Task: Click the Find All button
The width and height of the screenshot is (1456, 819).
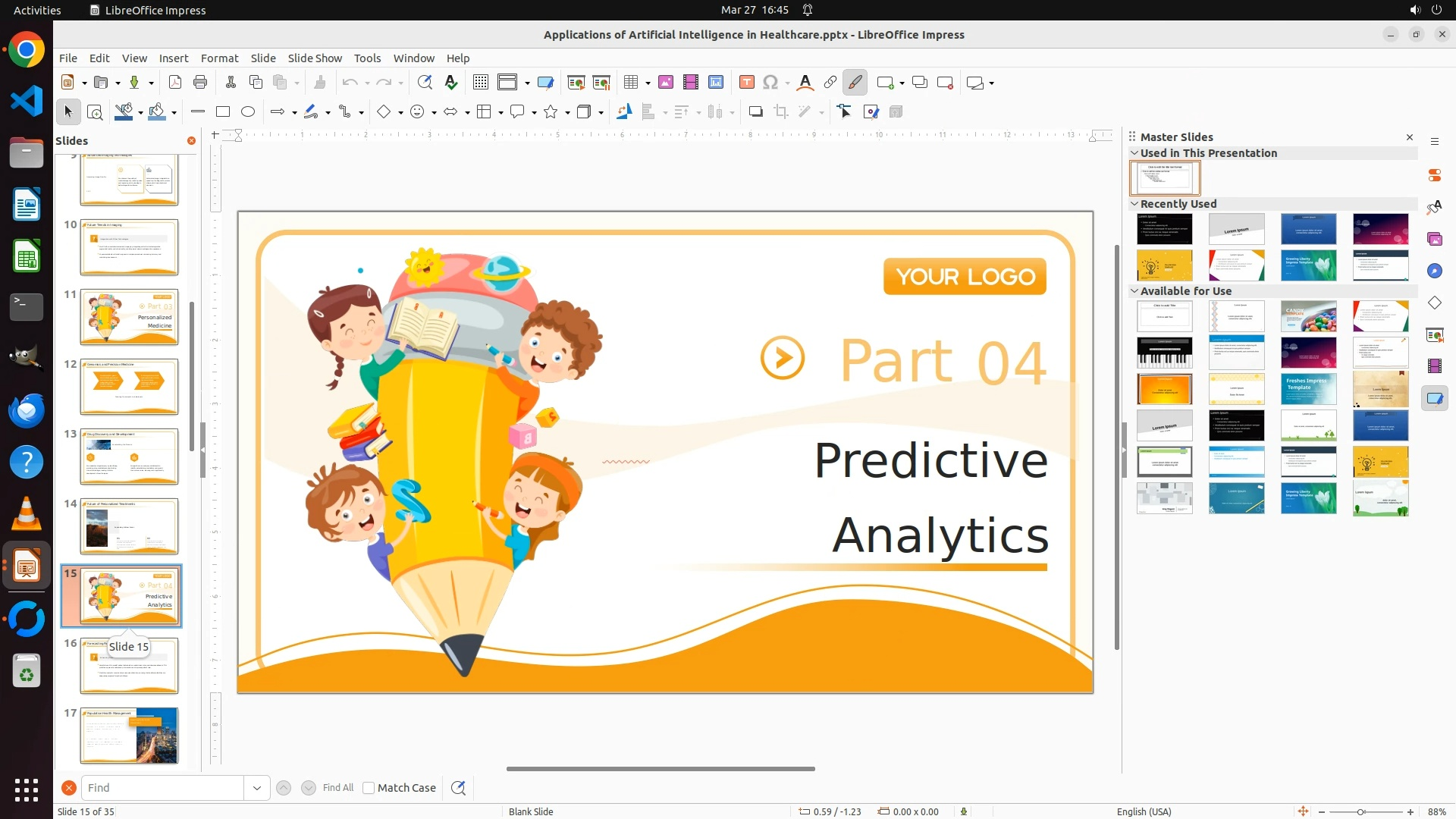Action: (337, 788)
